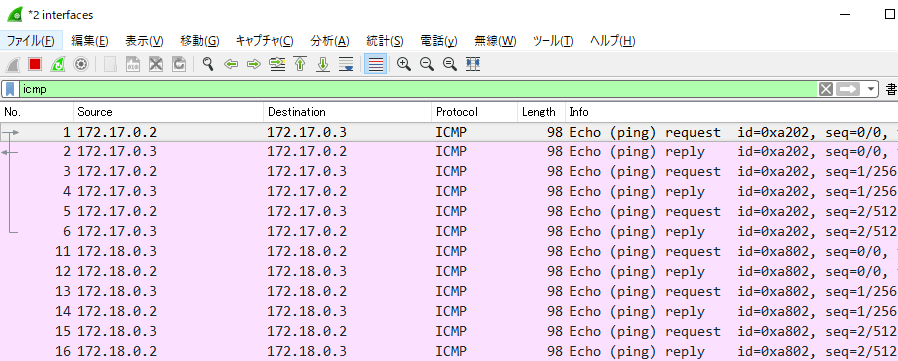
Task: Restart the current capture
Action: [x=58, y=64]
